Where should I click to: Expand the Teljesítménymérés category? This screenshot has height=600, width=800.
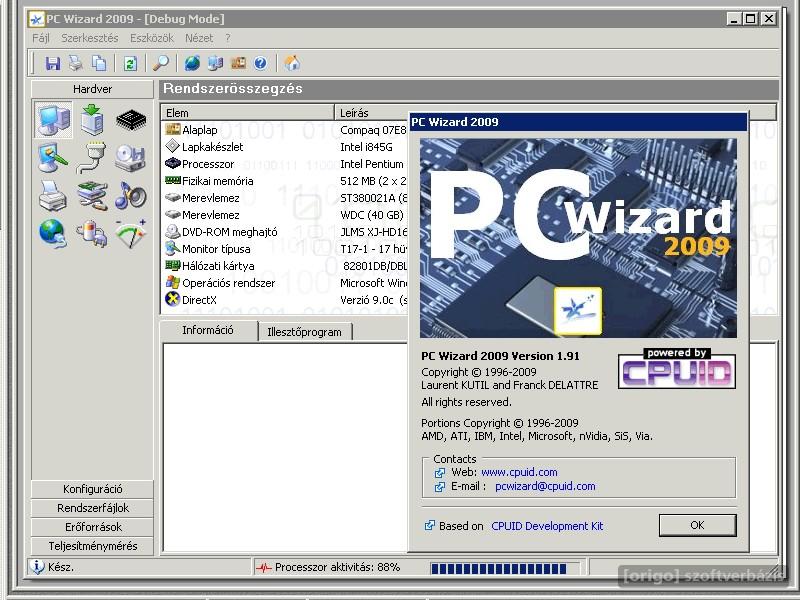point(92,546)
